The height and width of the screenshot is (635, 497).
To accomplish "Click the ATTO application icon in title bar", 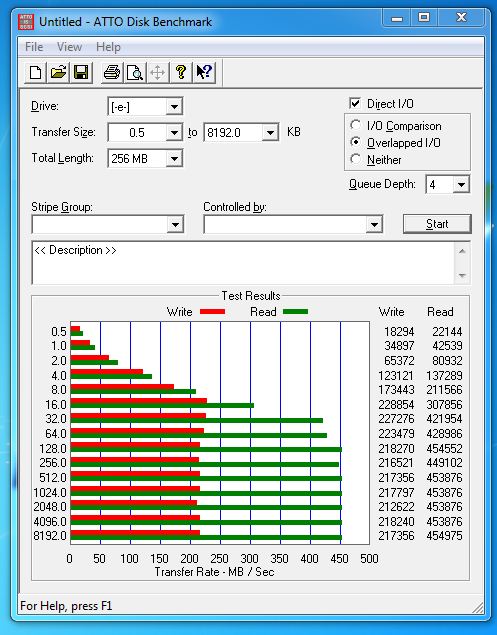I will 26,22.
